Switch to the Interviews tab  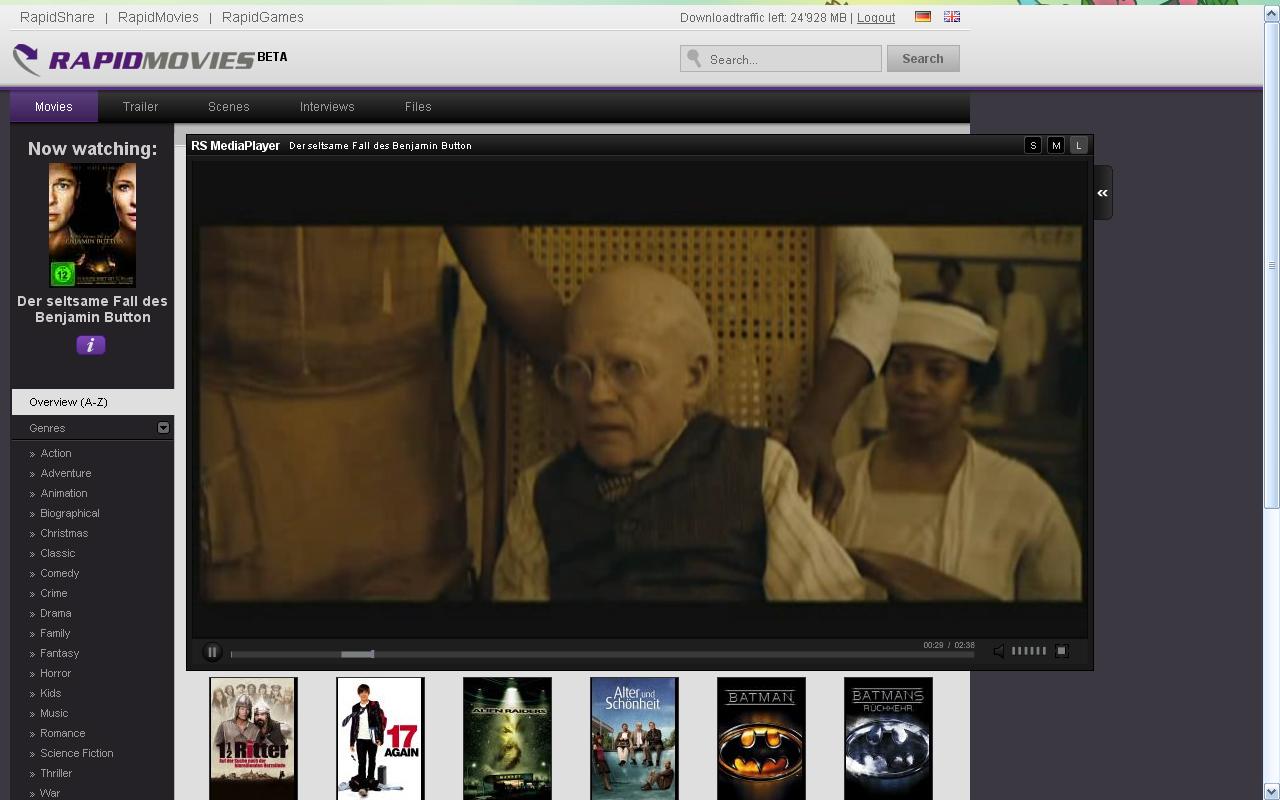327,106
